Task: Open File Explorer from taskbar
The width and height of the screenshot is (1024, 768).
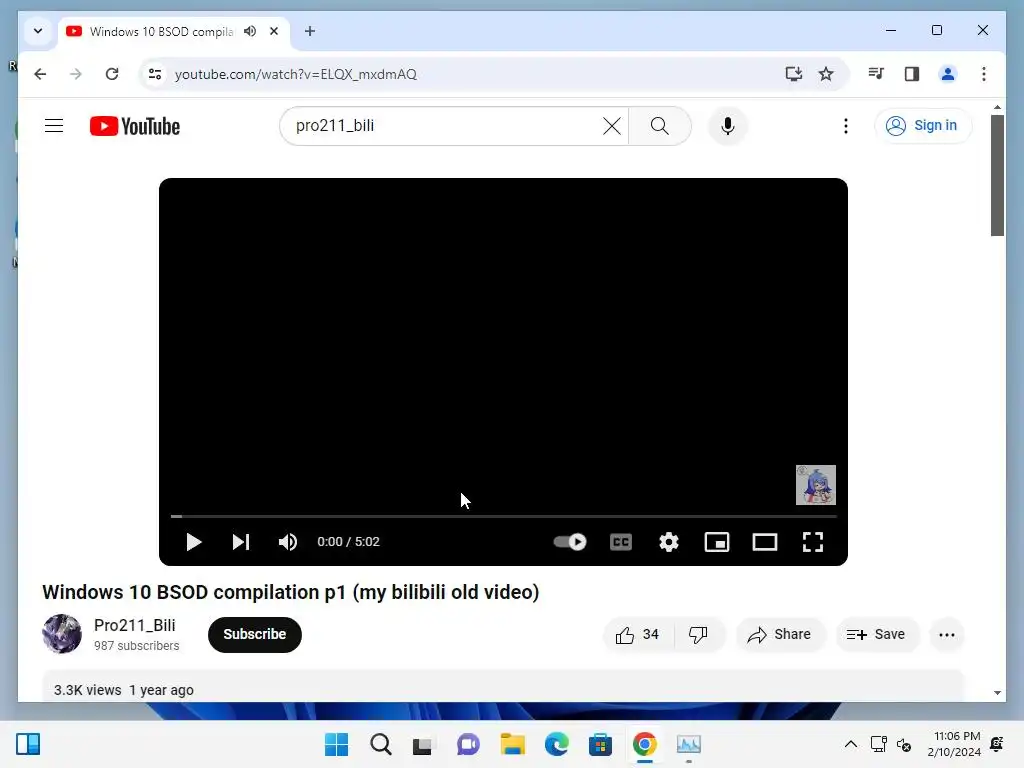Action: pyautogui.click(x=513, y=744)
